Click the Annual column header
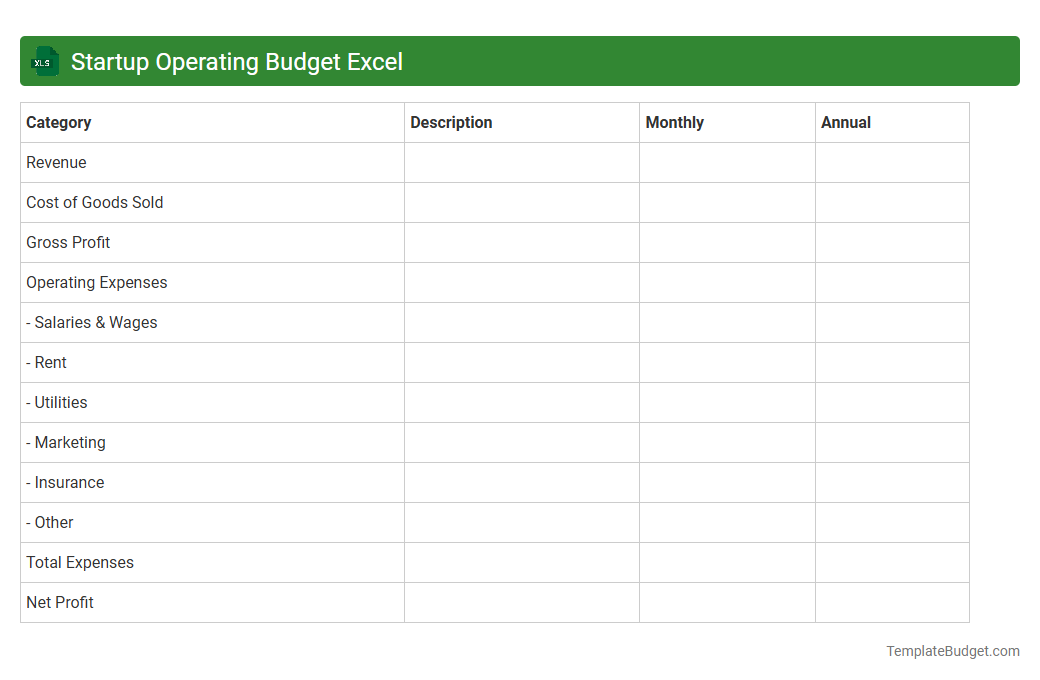1040x680 pixels. pos(846,122)
